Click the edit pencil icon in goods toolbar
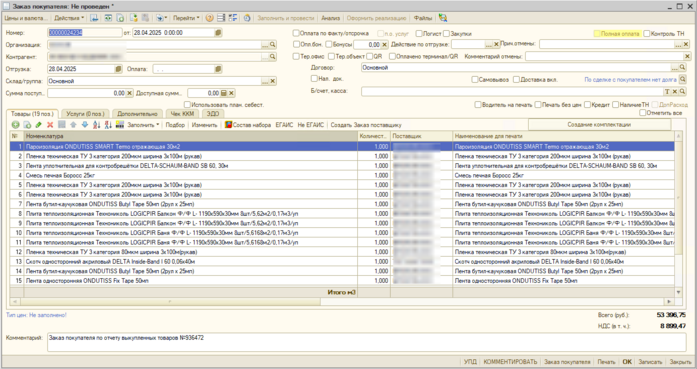The width and height of the screenshot is (697, 369). click(x=39, y=125)
